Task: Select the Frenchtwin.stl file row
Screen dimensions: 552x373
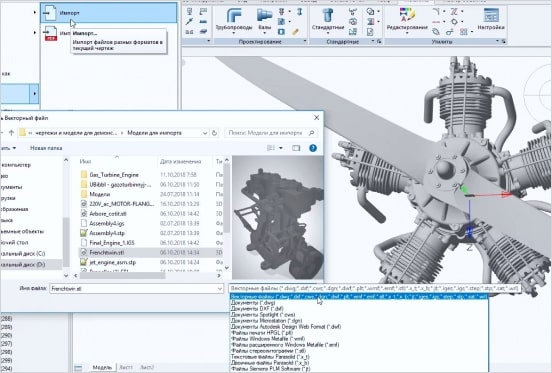Action: click(x=151, y=252)
